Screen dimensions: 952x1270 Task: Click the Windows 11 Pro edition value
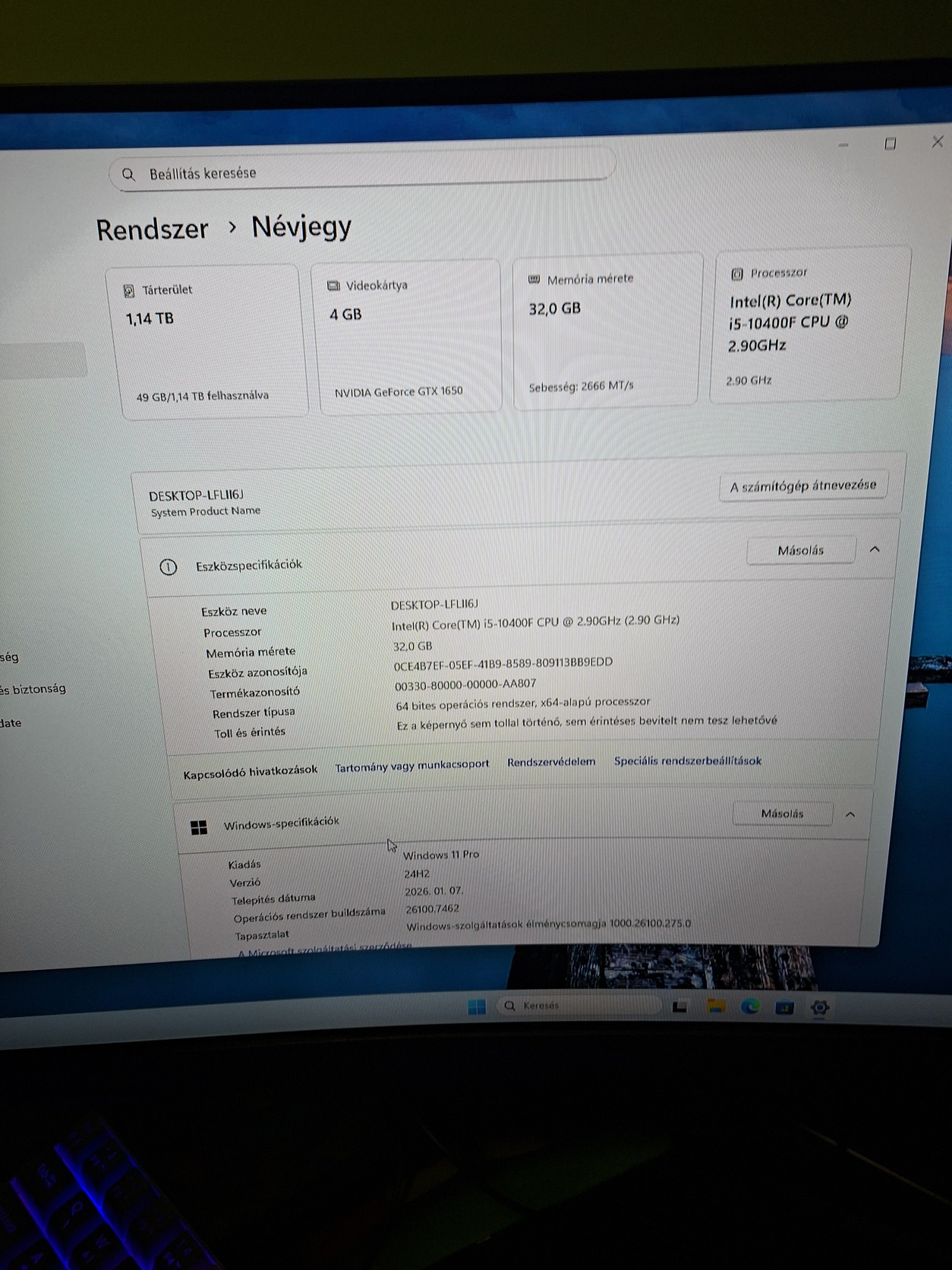[x=441, y=855]
